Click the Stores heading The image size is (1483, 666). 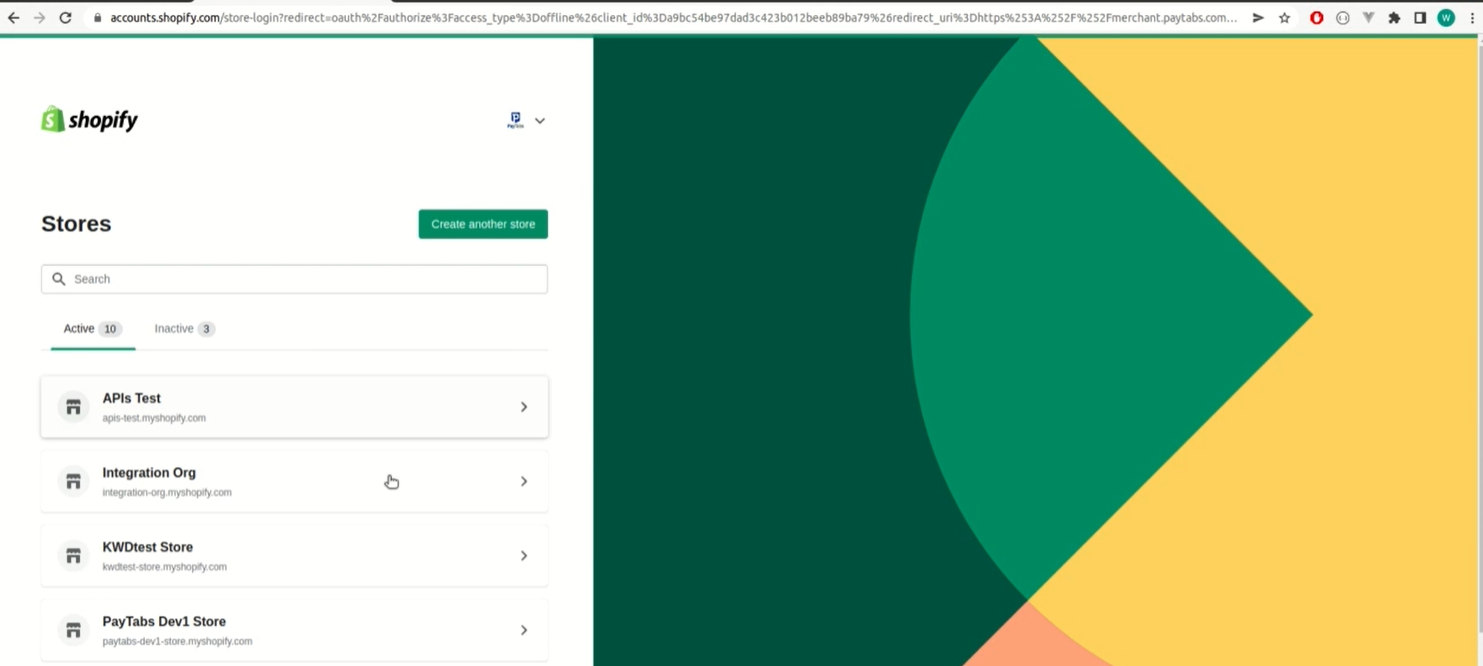(x=76, y=224)
